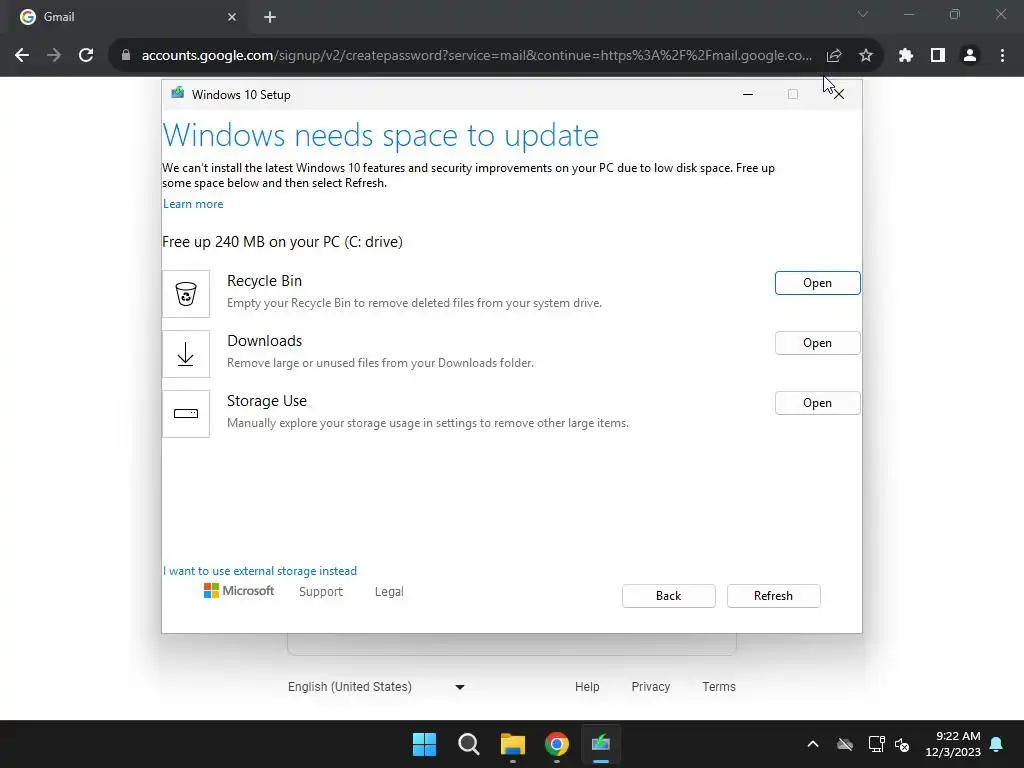Click the muted volume tray icon

pos(903,744)
